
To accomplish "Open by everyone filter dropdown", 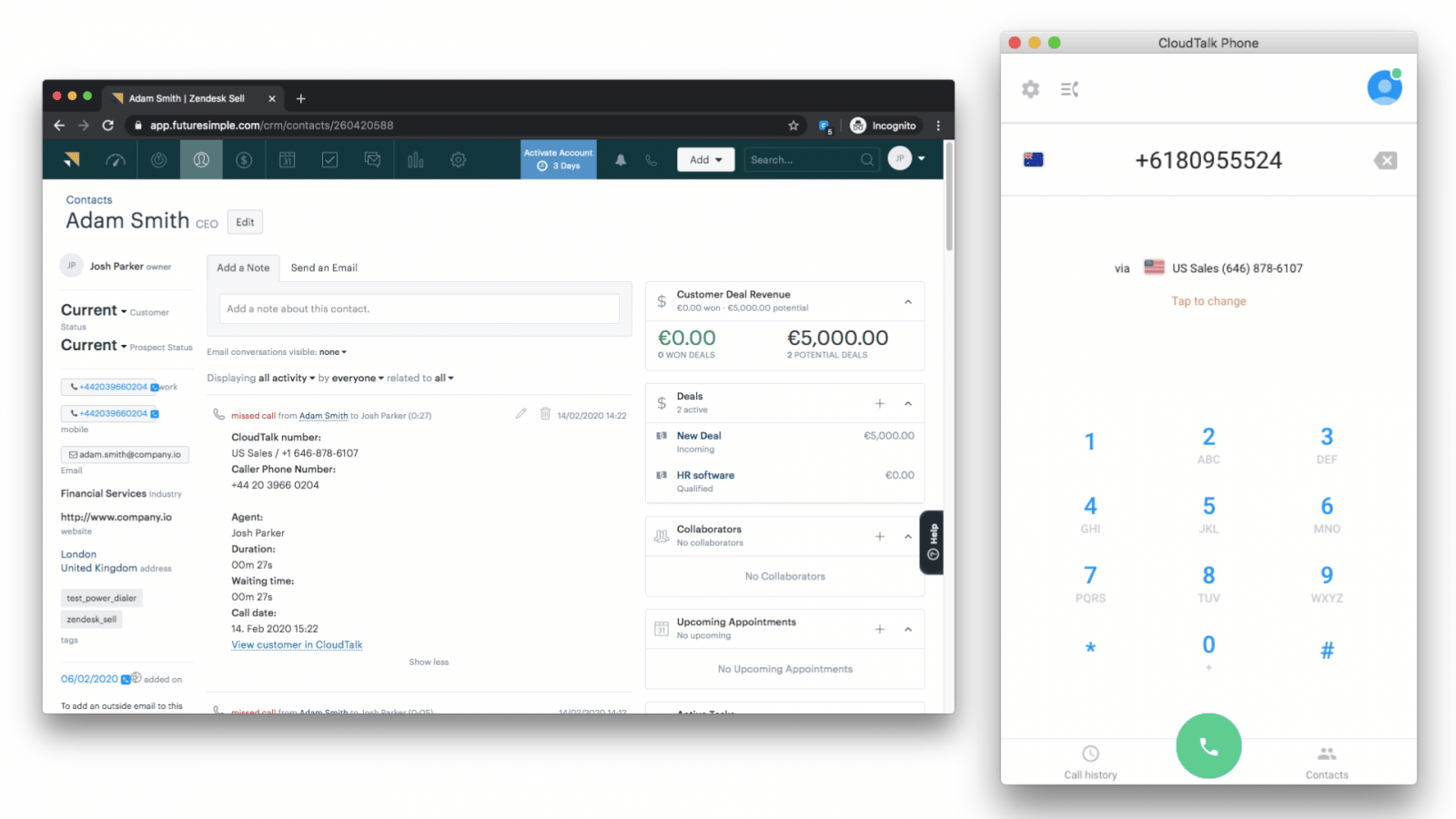I will coord(358,379).
